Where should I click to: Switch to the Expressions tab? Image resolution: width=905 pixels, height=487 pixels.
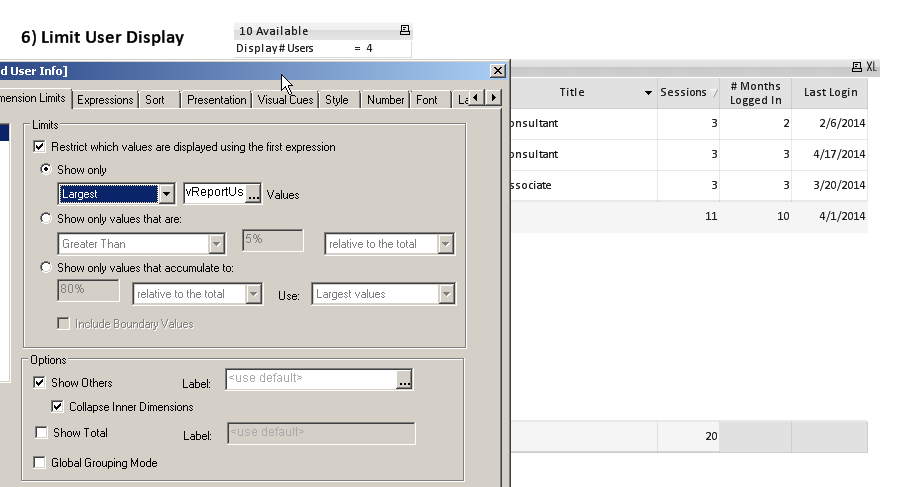[x=105, y=100]
